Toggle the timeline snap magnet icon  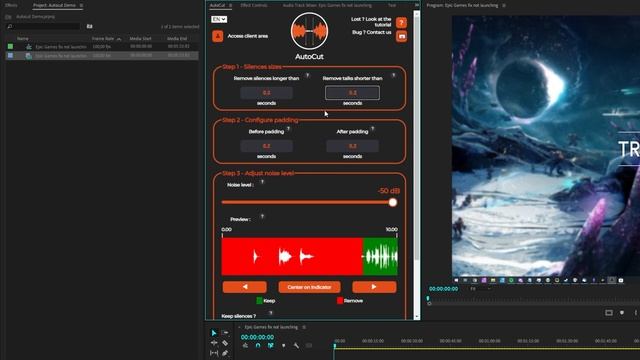click(x=258, y=346)
